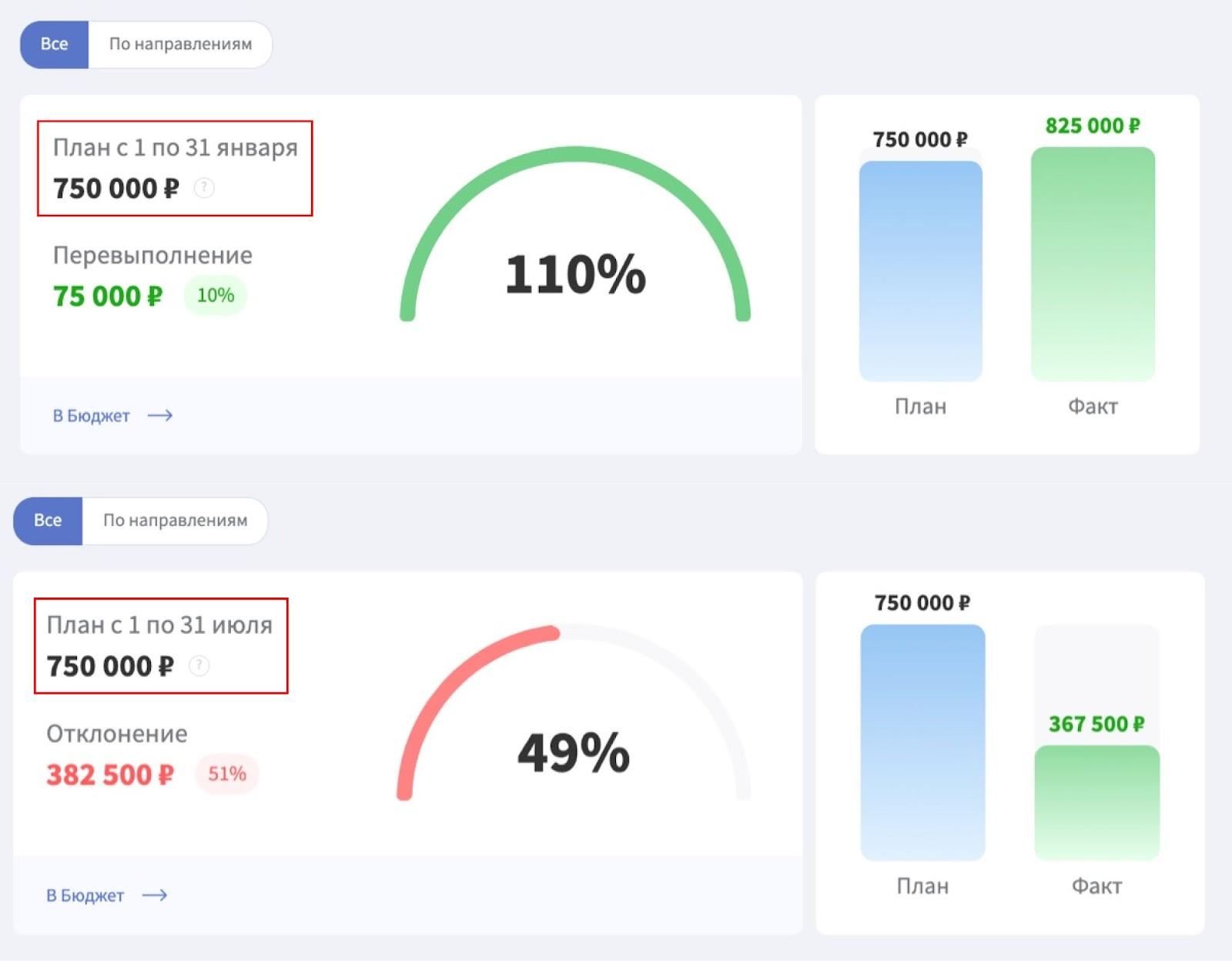Image resolution: width=1232 pixels, height=961 pixels.
Task: Open the В Бюджет link in January card
Action: pos(91,416)
